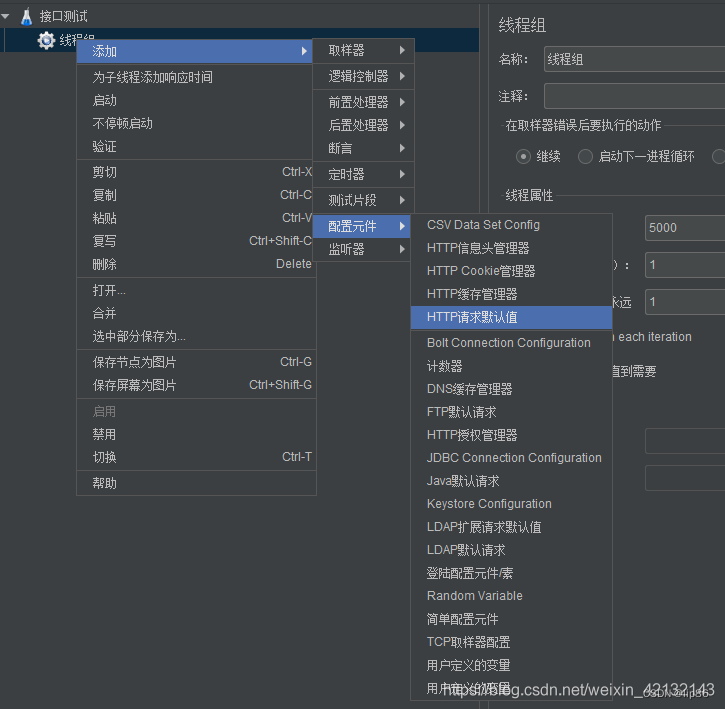Image resolution: width=725 pixels, height=709 pixels.
Task: Expand the 前置处理器 submenu
Action: [363, 102]
